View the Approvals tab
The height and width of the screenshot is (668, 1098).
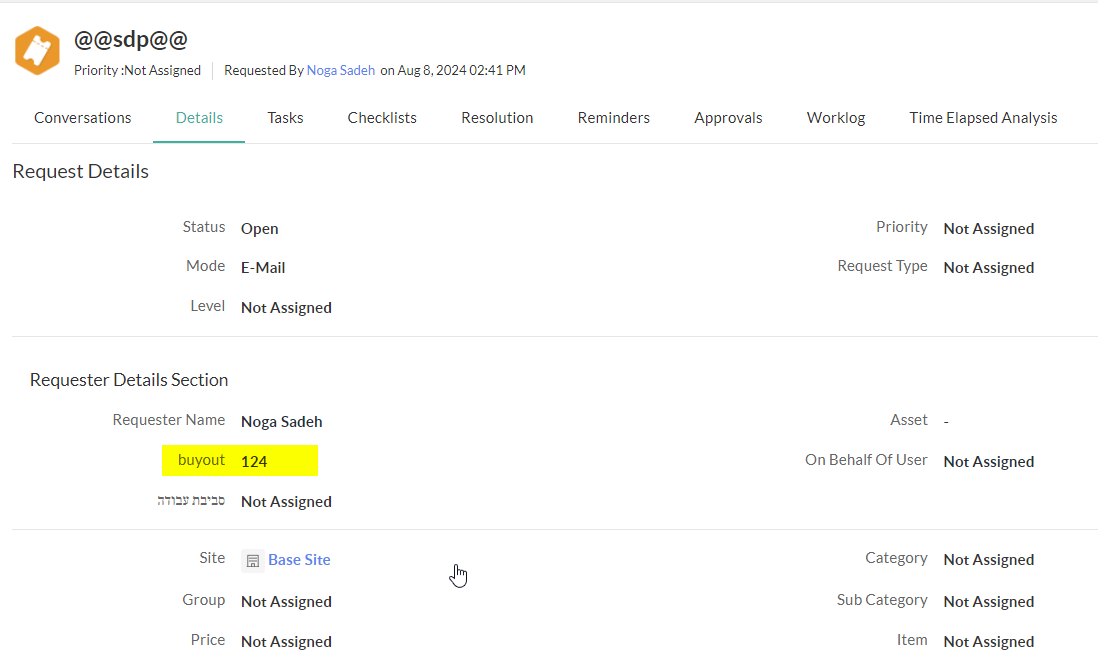[728, 118]
